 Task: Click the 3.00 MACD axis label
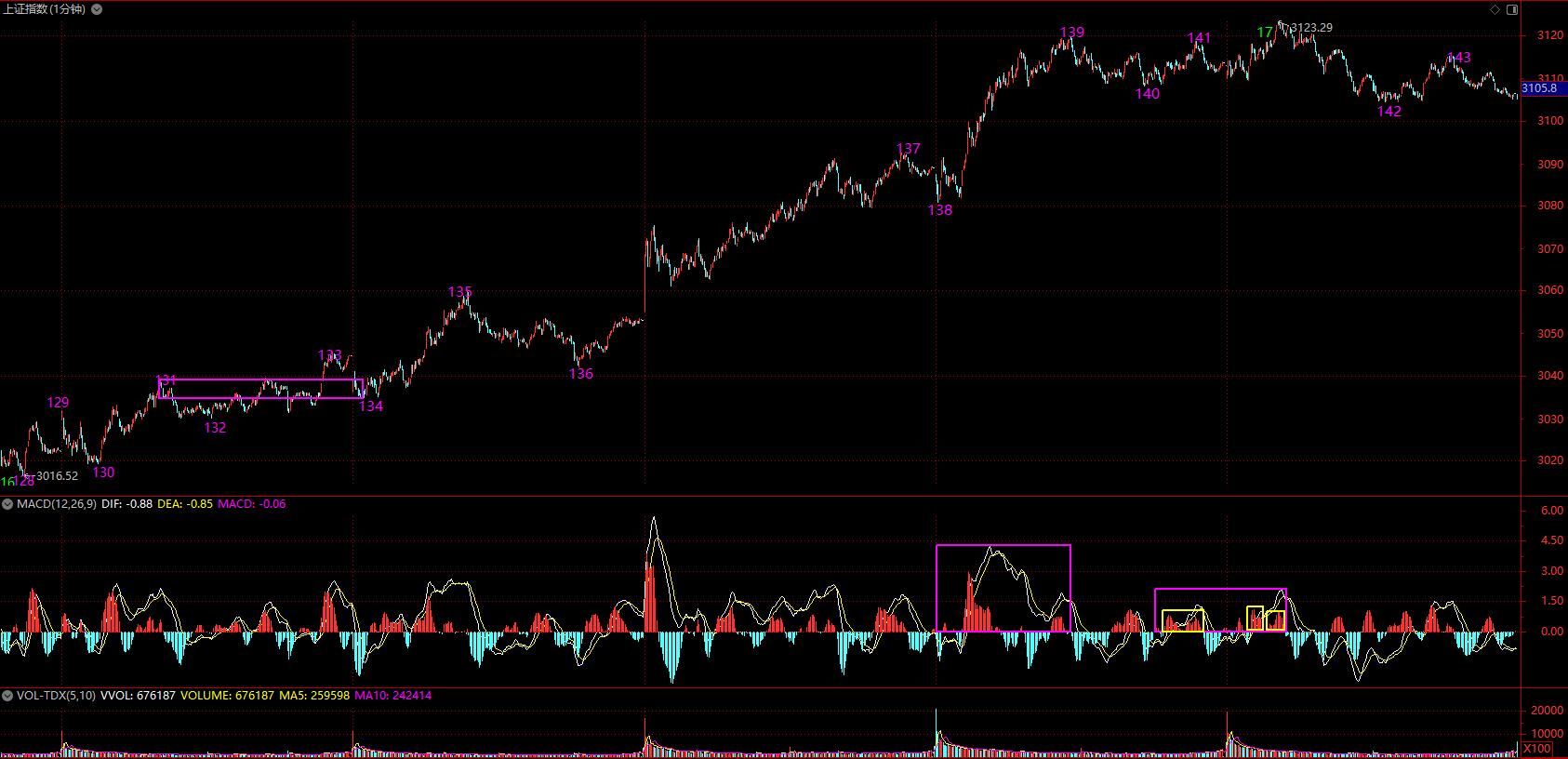click(x=1552, y=571)
